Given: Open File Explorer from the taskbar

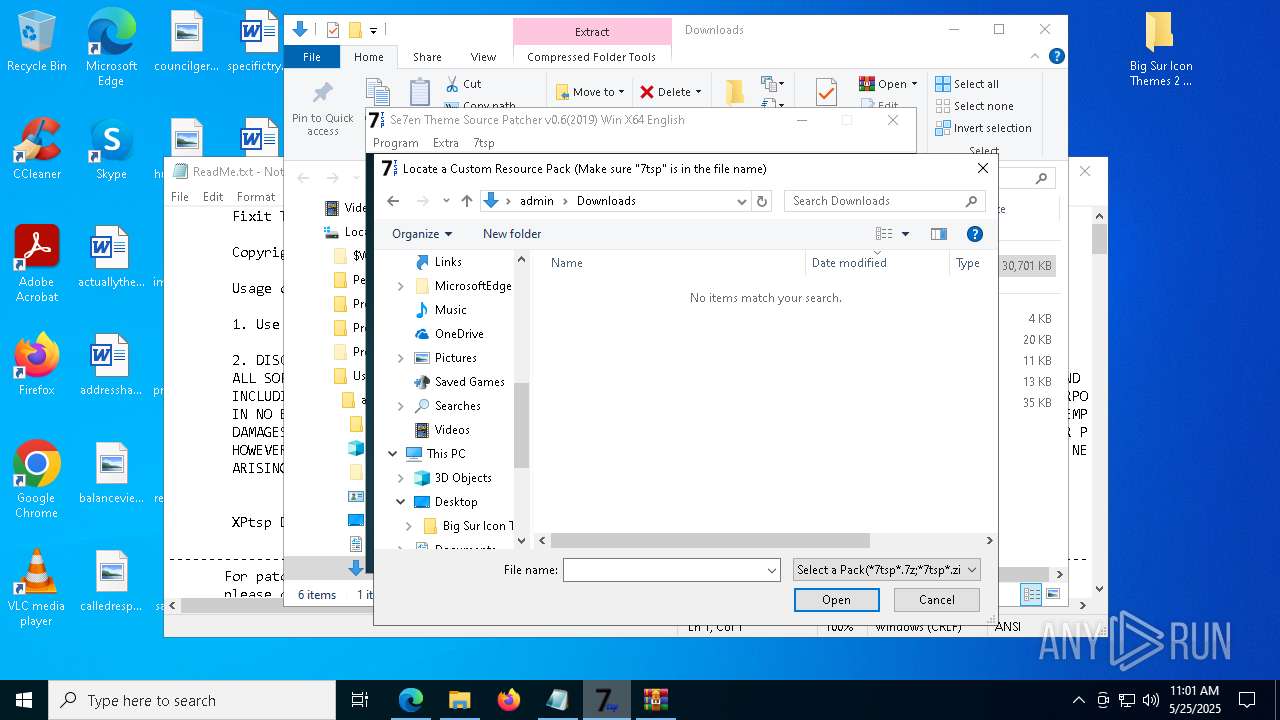Looking at the screenshot, I should click(459, 700).
